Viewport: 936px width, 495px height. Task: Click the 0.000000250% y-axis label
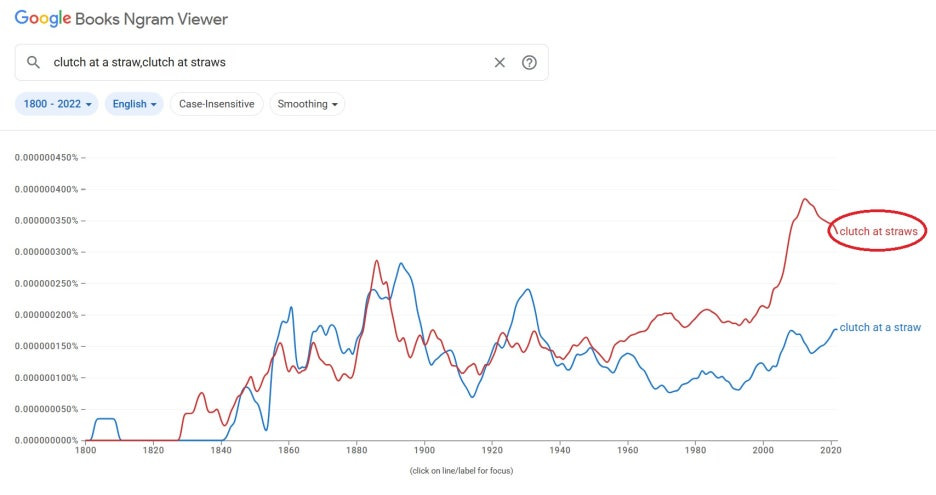(x=47, y=284)
